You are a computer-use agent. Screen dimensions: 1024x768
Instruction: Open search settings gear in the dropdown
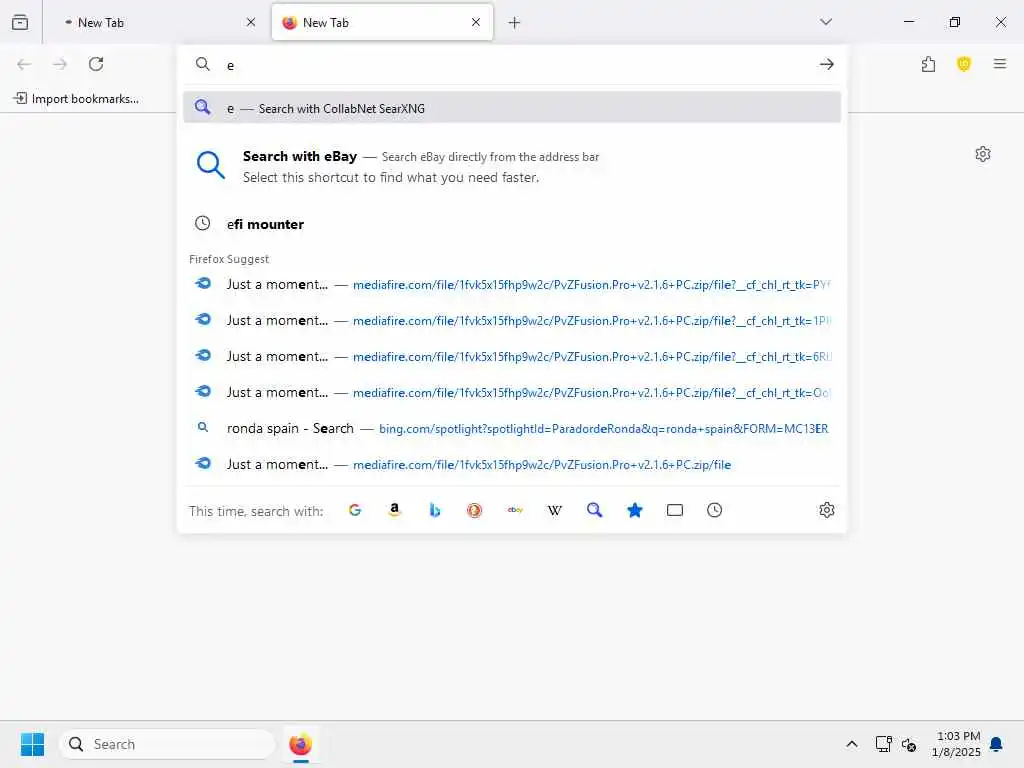[x=826, y=510]
